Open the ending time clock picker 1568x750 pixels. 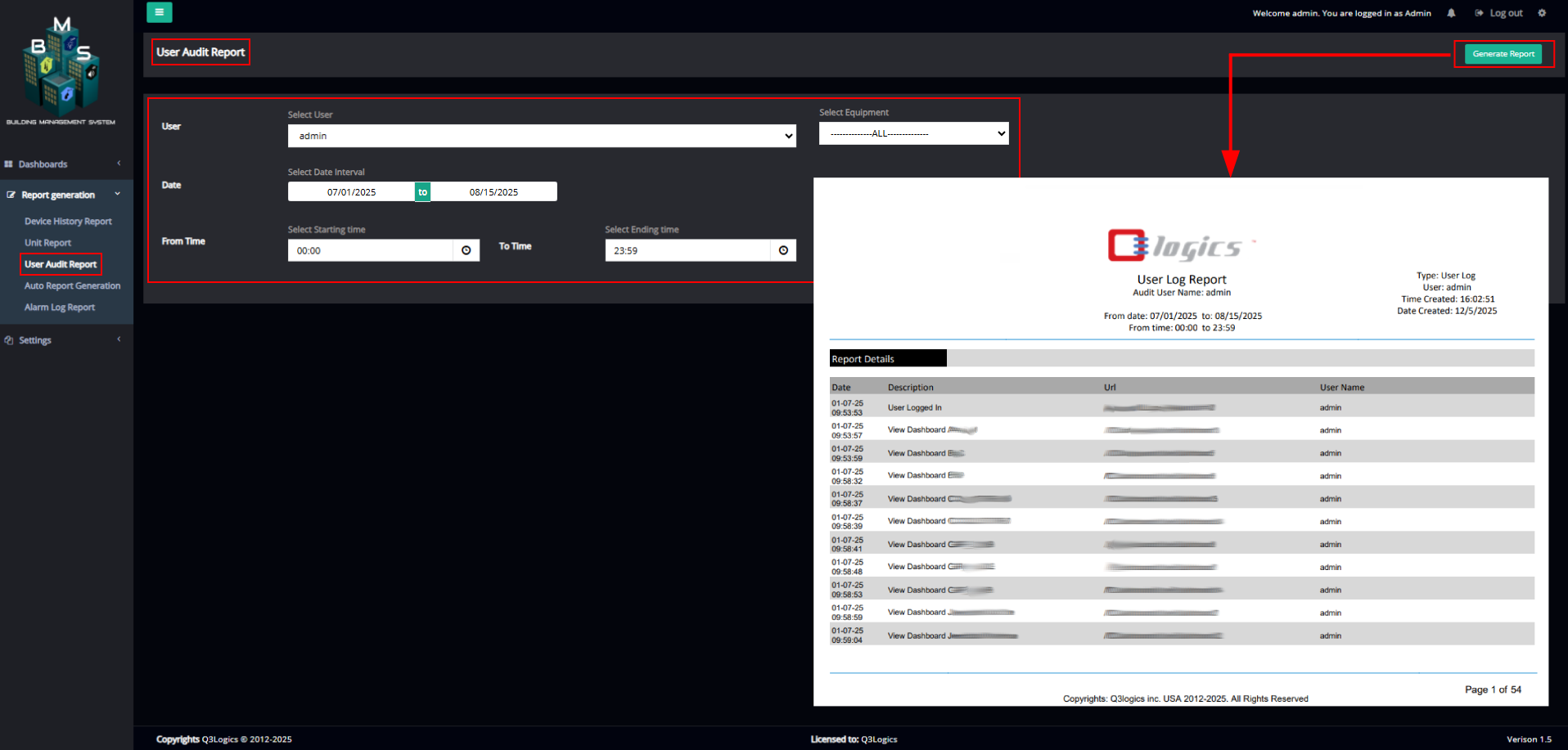(782, 250)
